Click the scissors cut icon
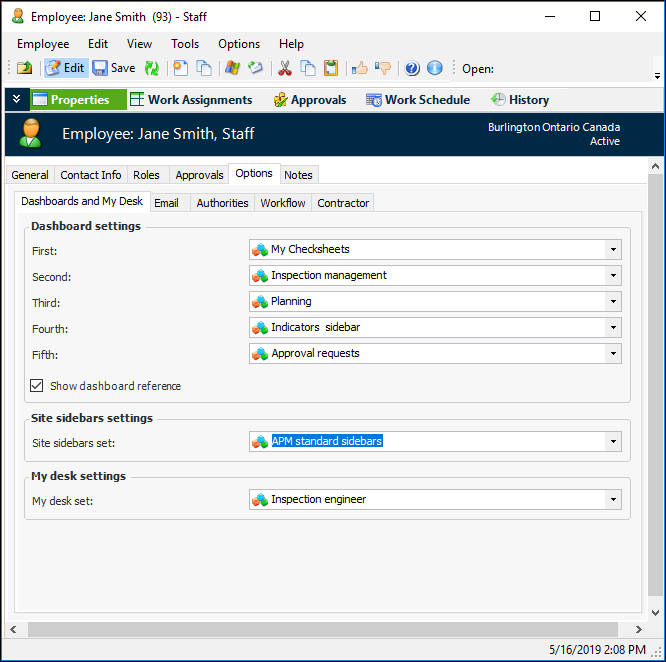The image size is (666, 662). pyautogui.click(x=285, y=68)
